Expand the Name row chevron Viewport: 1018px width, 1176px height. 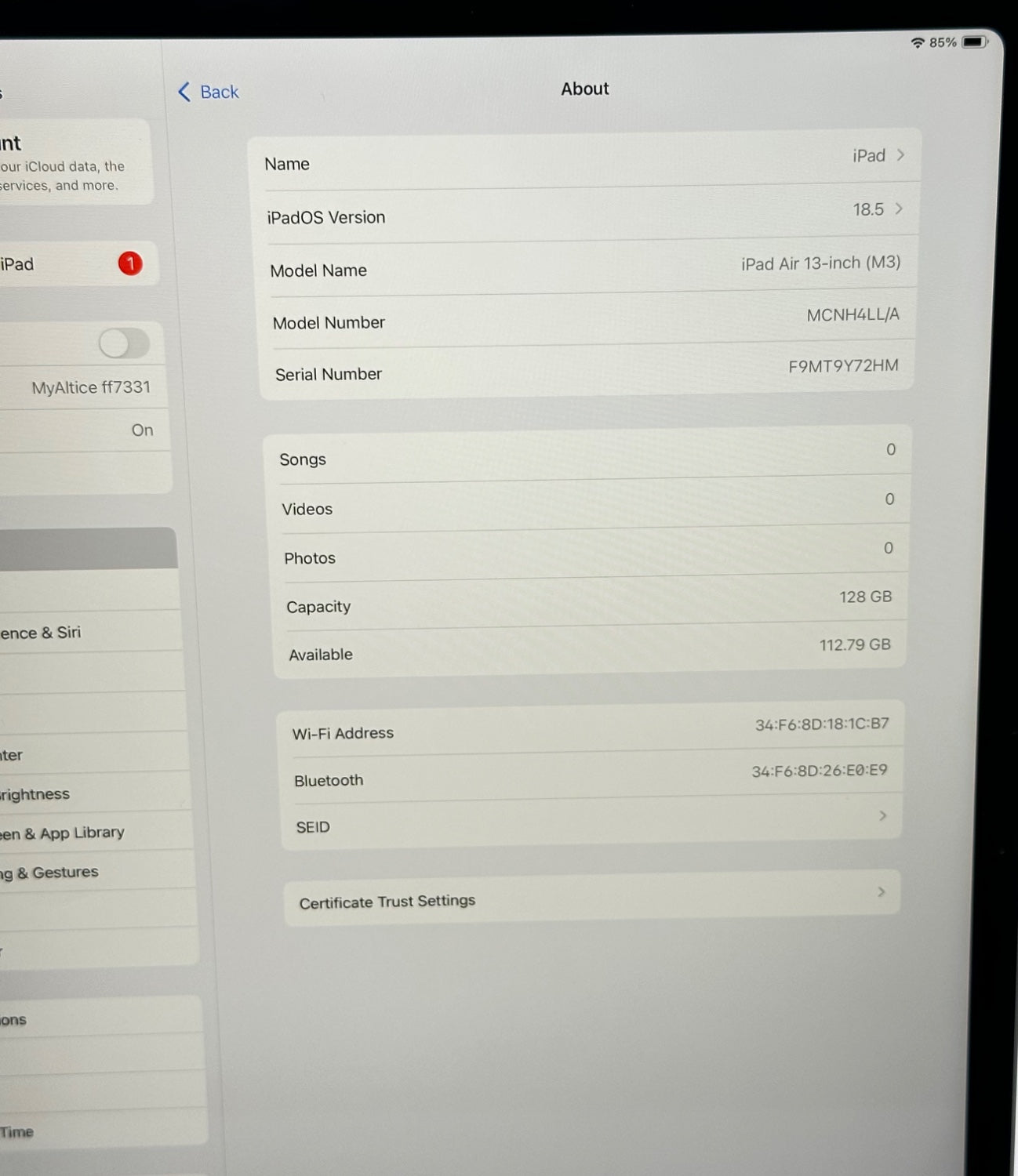(900, 155)
